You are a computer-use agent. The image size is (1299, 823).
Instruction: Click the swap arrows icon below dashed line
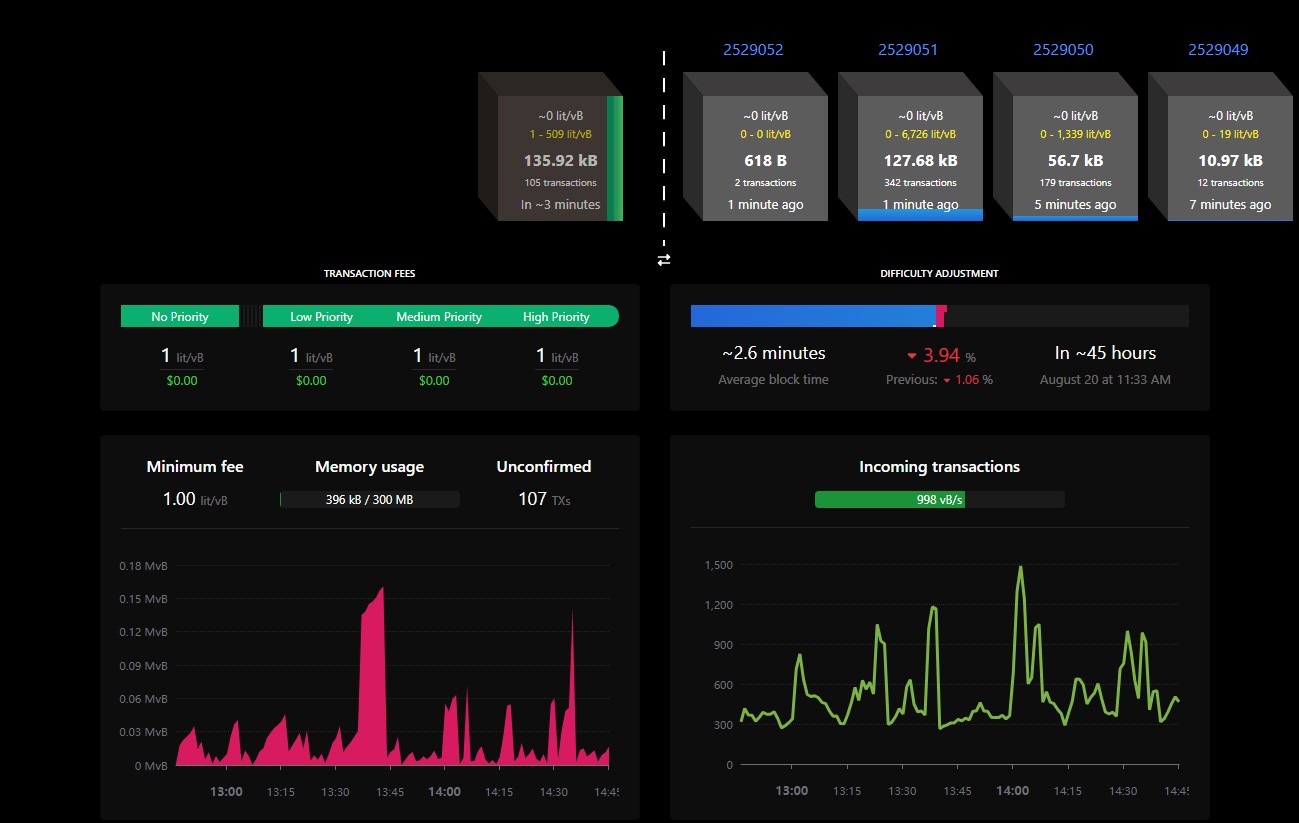[x=664, y=259]
